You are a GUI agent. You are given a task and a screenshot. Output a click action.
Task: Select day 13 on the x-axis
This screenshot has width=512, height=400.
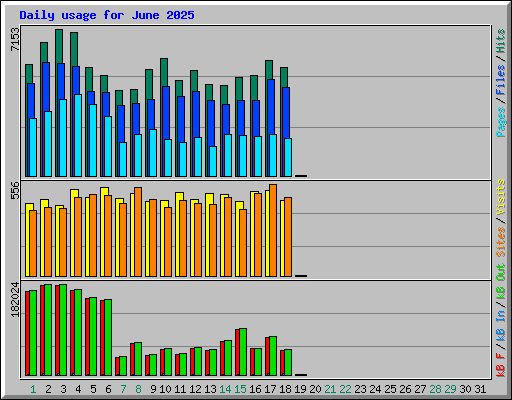[210, 389]
